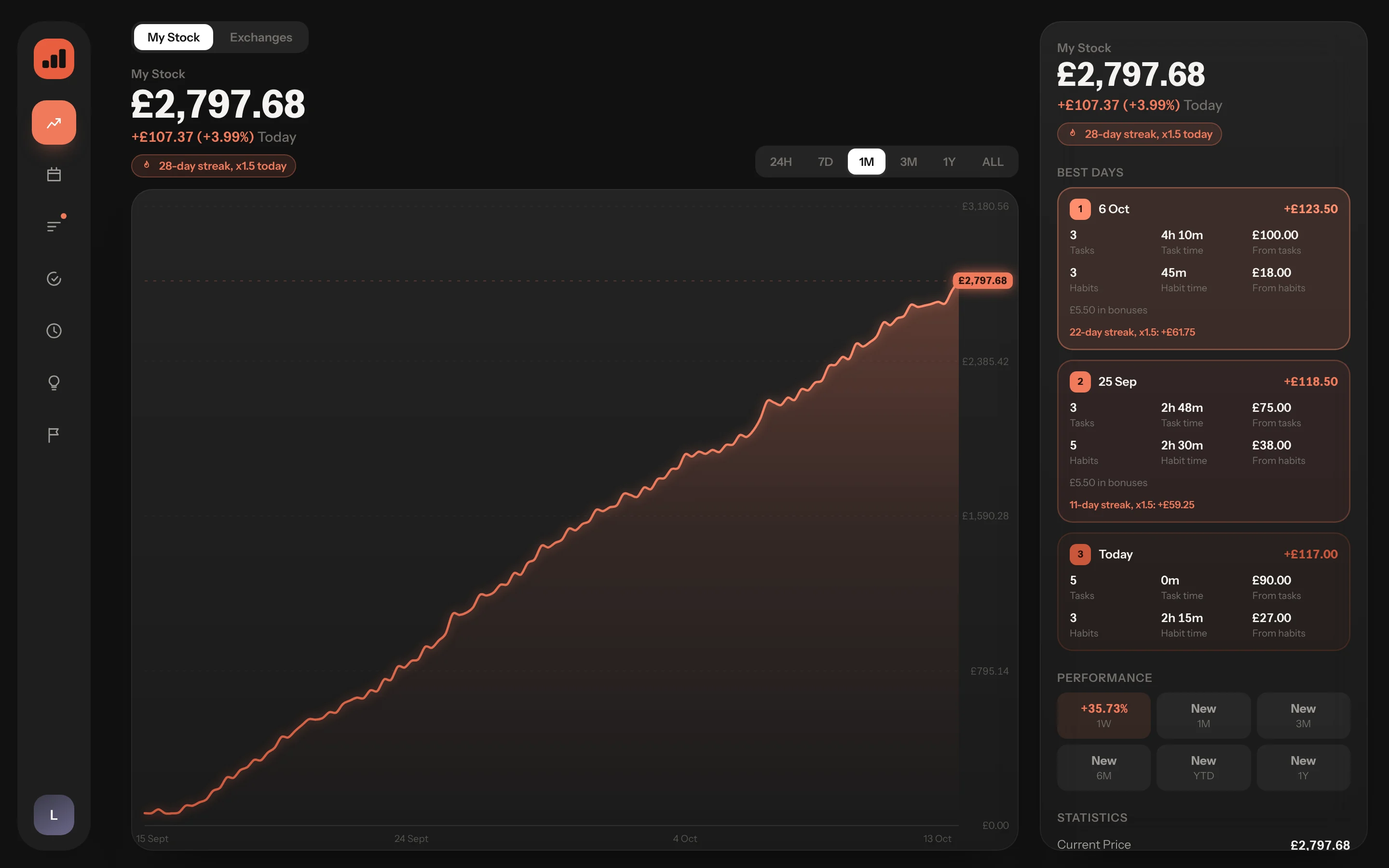Image resolution: width=1389 pixels, height=868 pixels.
Task: Click the orange bar-chart app logo
Action: click(54, 58)
